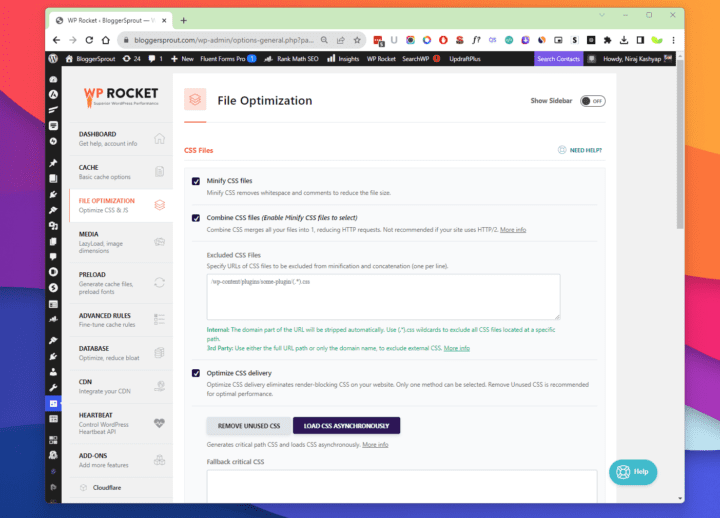Open the Media settings section
Viewport: 720px width, 518px height.
(121, 242)
